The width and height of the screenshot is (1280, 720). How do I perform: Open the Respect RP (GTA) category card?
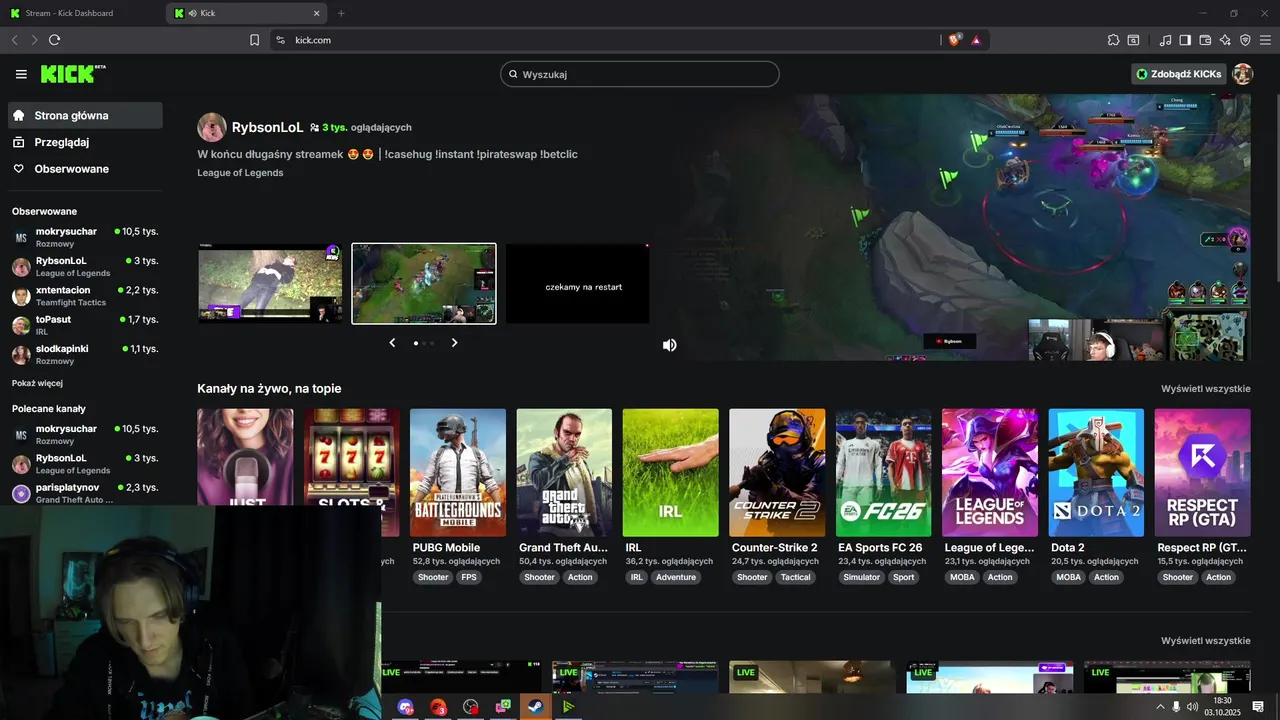pyautogui.click(x=1202, y=472)
